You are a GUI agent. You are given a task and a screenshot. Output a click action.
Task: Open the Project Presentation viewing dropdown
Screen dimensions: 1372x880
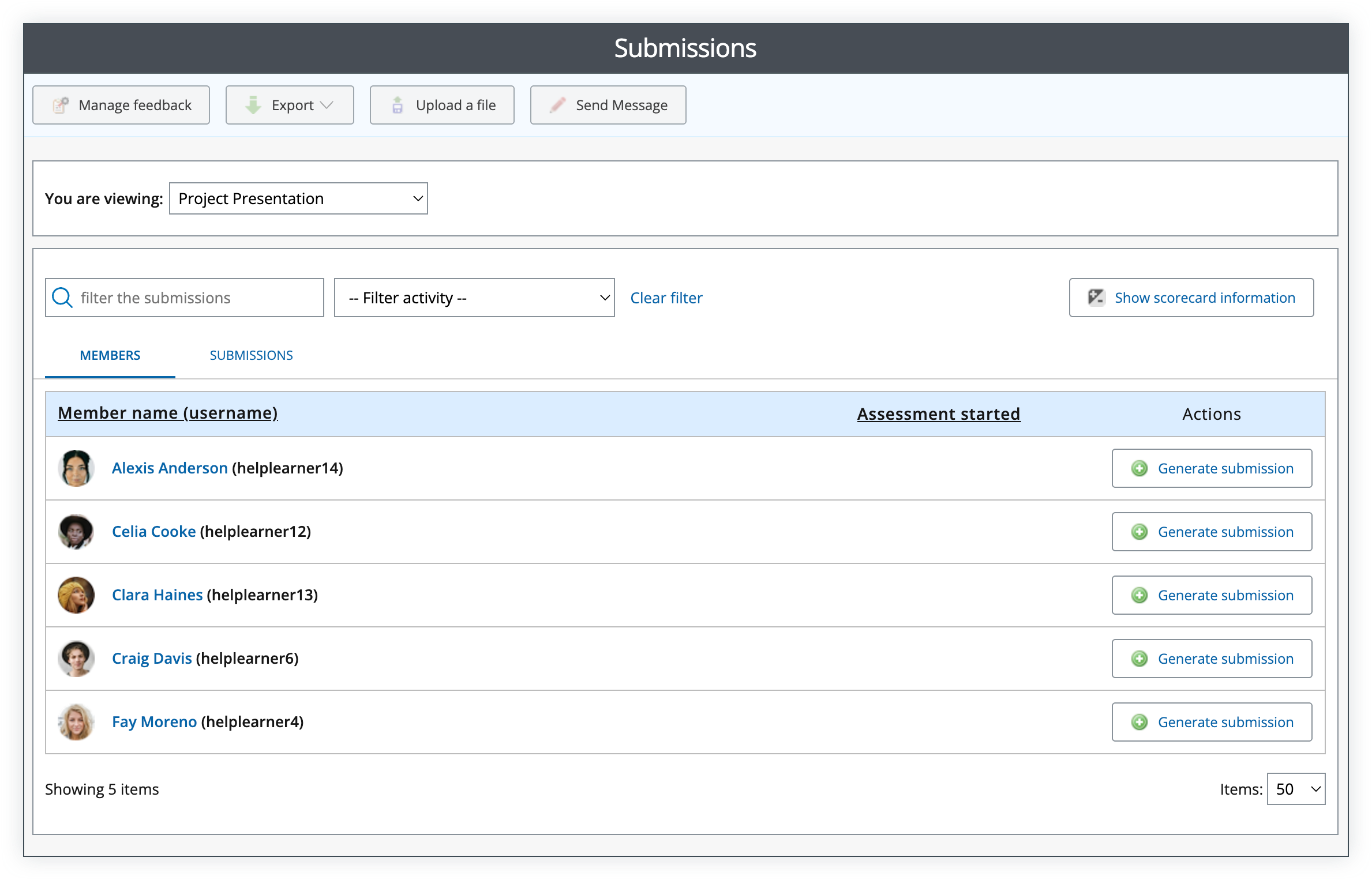pos(298,198)
